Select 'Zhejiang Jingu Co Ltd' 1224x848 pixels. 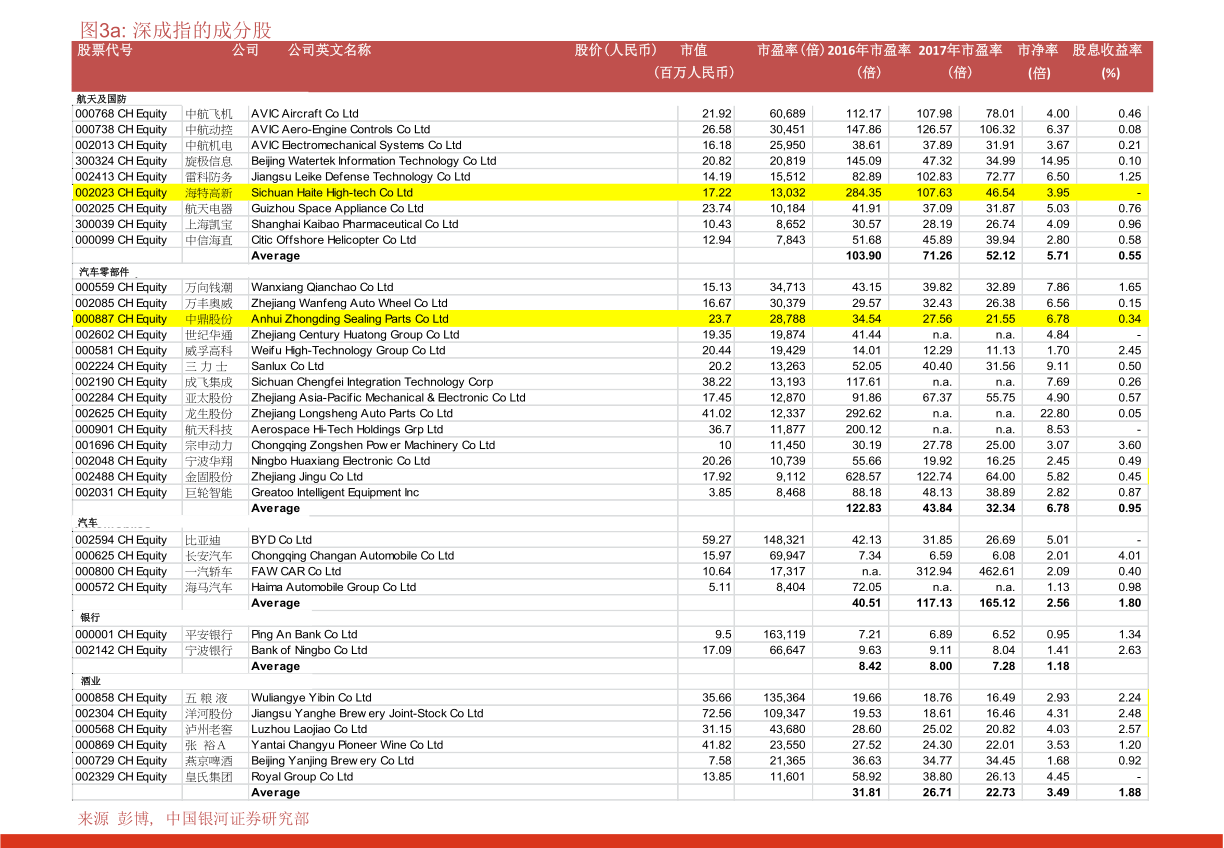307,477
